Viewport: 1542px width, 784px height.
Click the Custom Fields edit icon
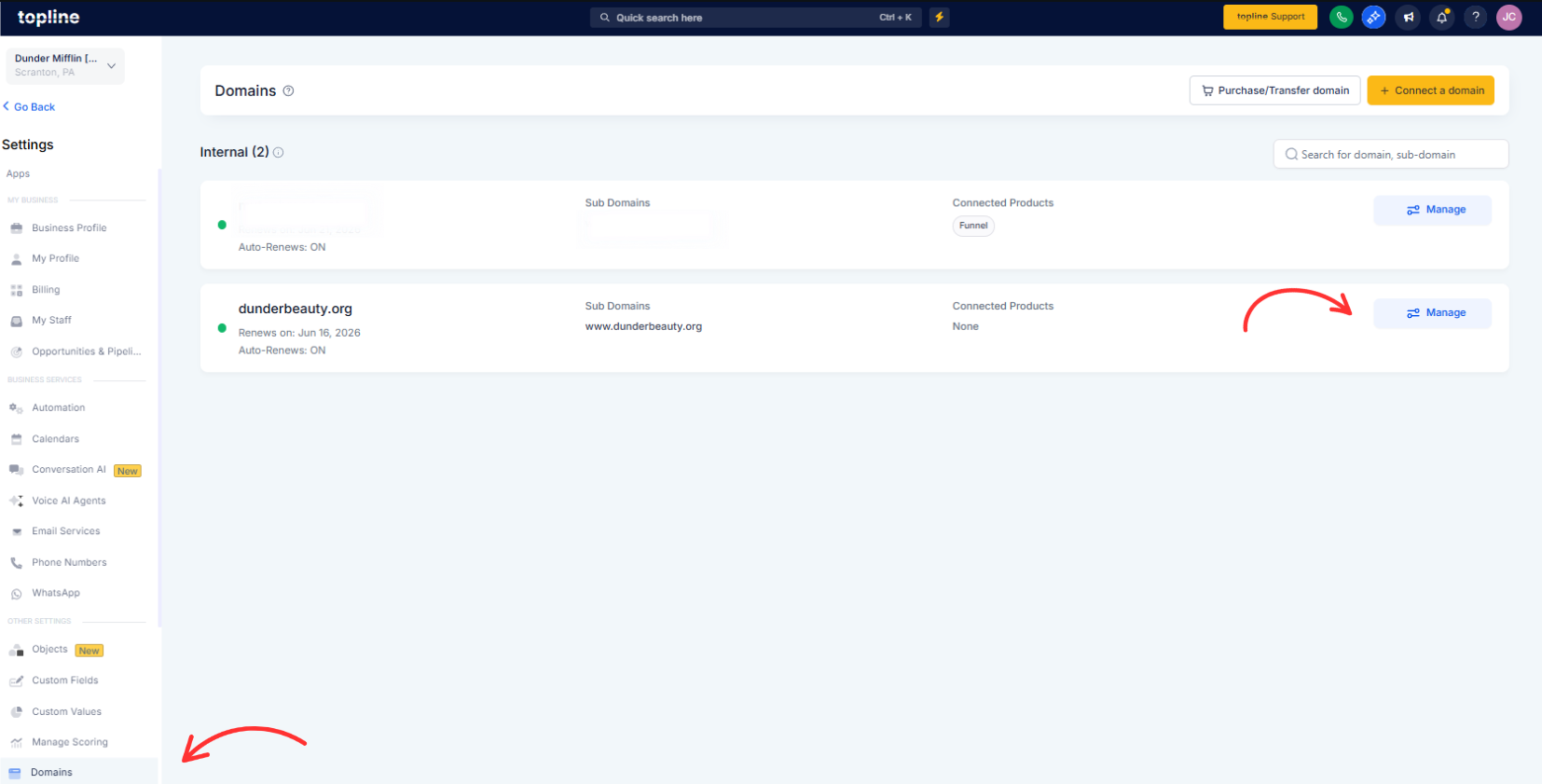coord(17,681)
